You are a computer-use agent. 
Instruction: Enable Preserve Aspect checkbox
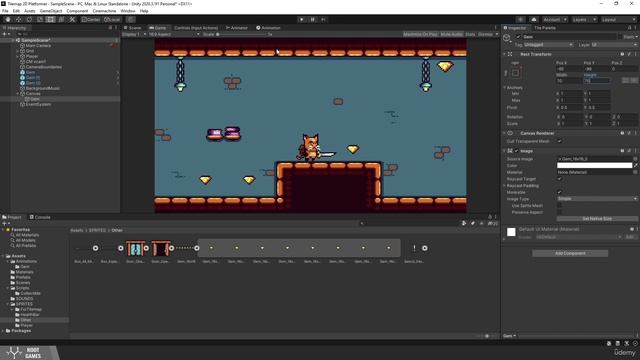(559, 212)
